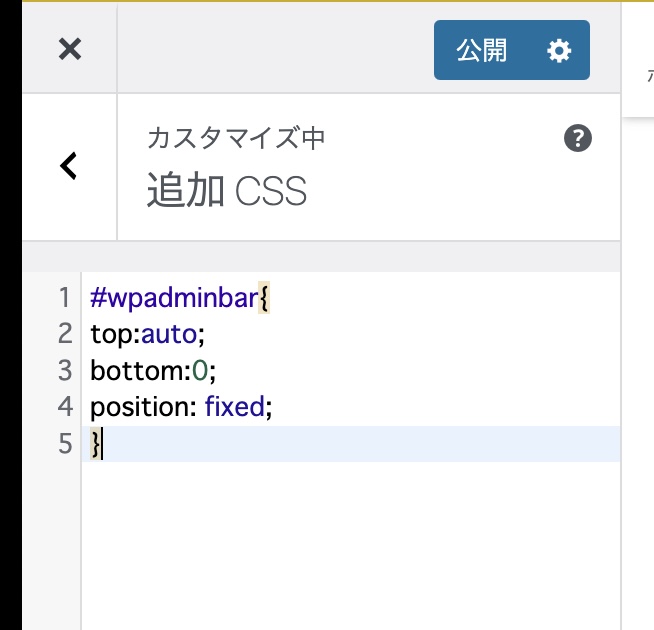Open publish settings gear icon
The image size is (654, 630).
559,50
